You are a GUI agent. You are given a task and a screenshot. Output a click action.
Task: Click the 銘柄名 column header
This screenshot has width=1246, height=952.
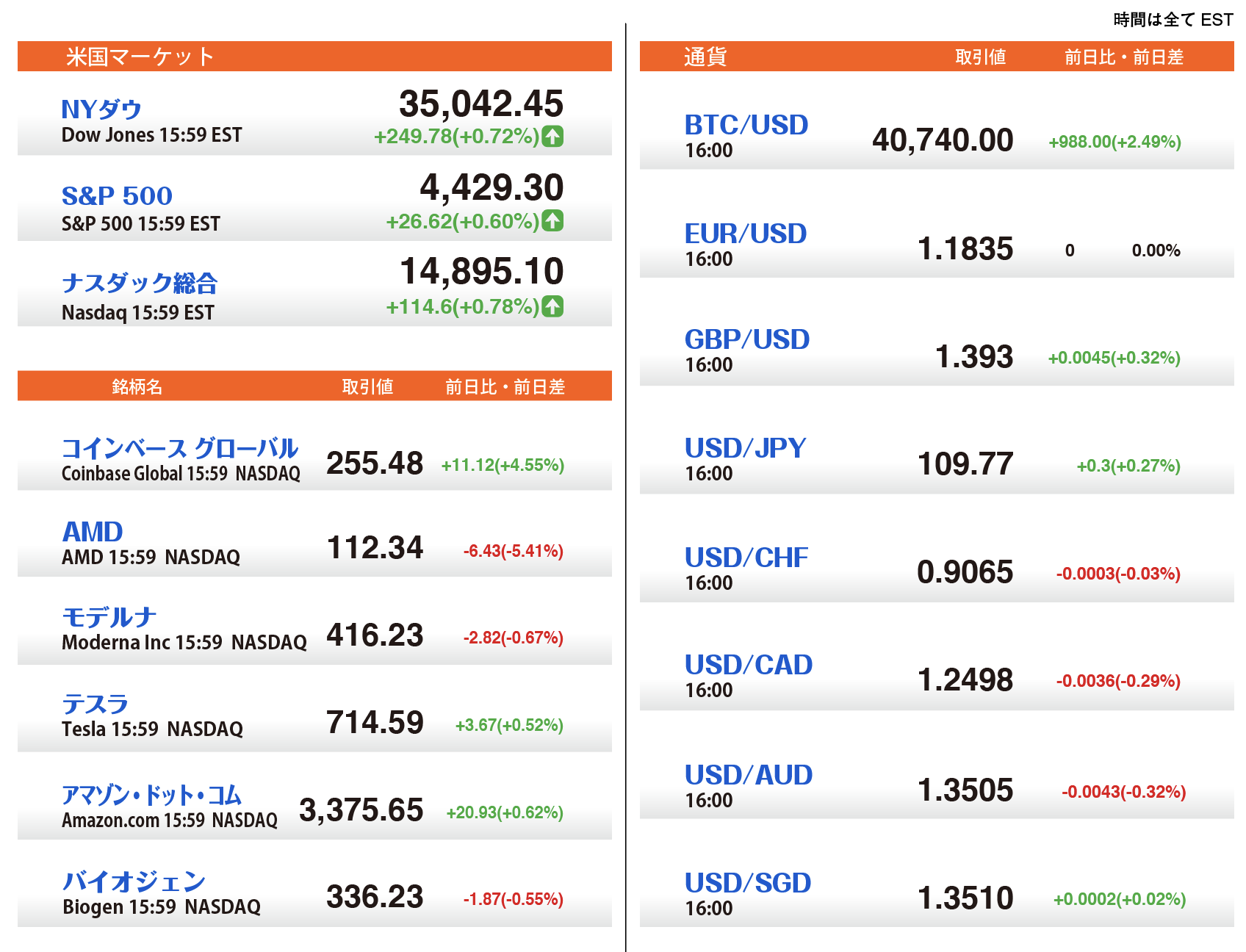[x=137, y=386]
